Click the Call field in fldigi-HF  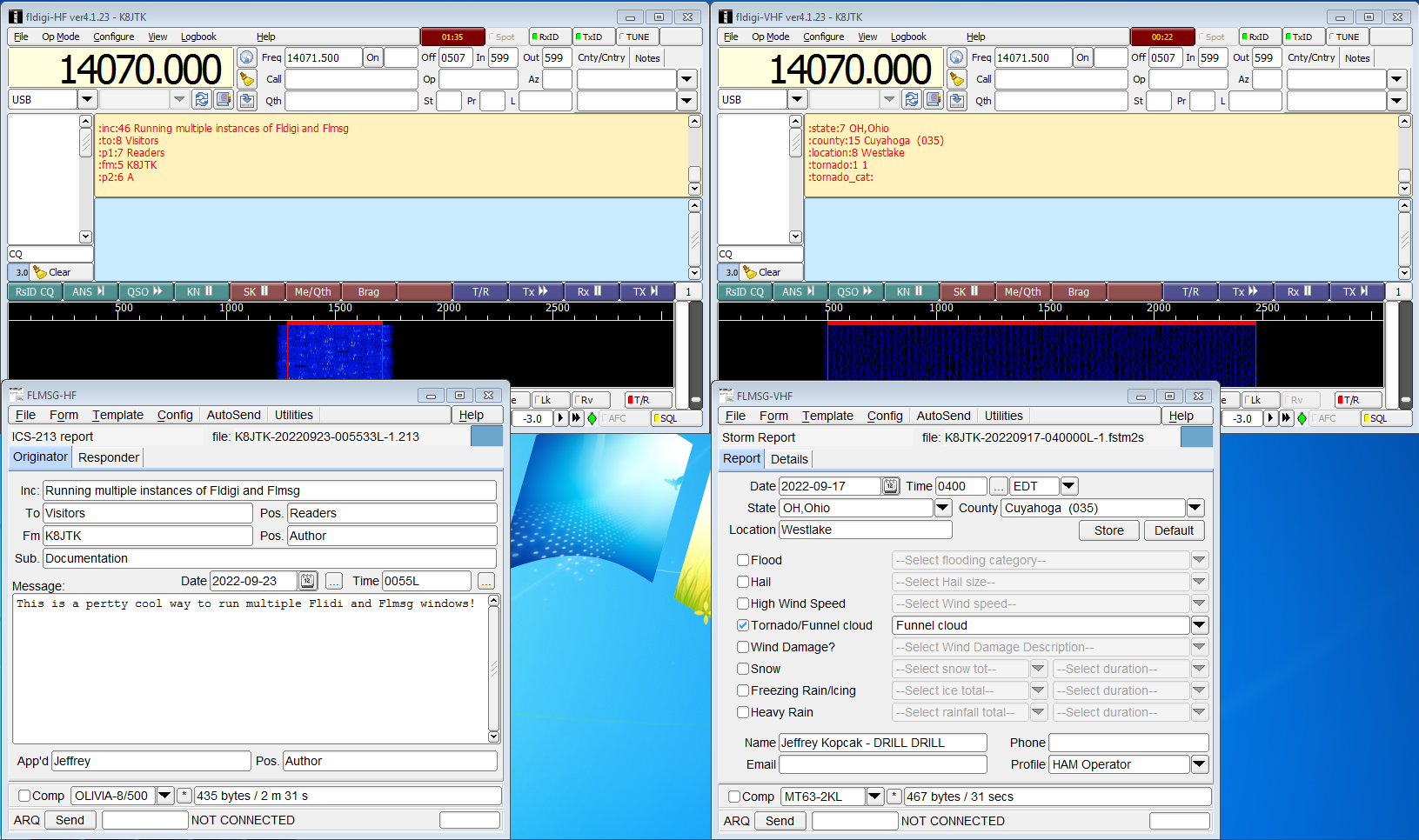pyautogui.click(x=351, y=79)
